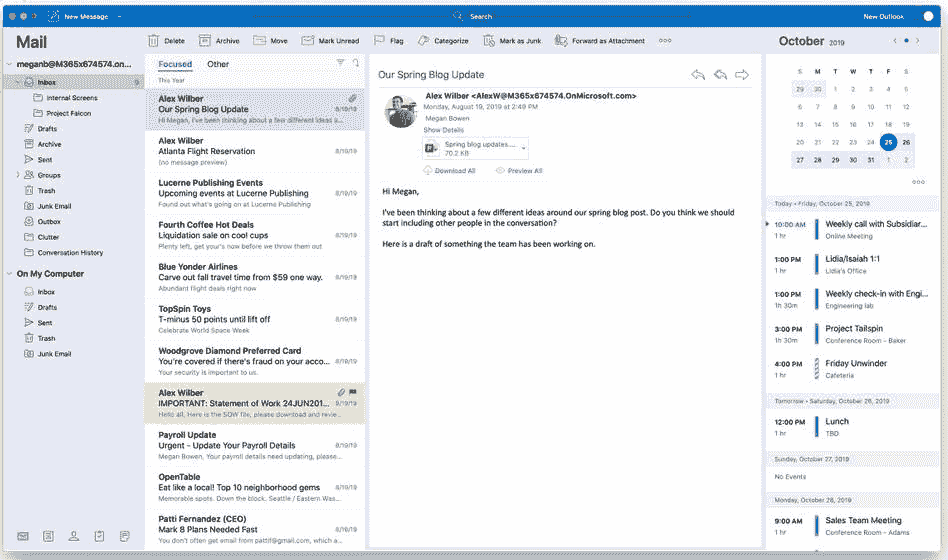Screen dimensions: 948x560
Task: Open the OpenTable email
Action: pos(255,487)
